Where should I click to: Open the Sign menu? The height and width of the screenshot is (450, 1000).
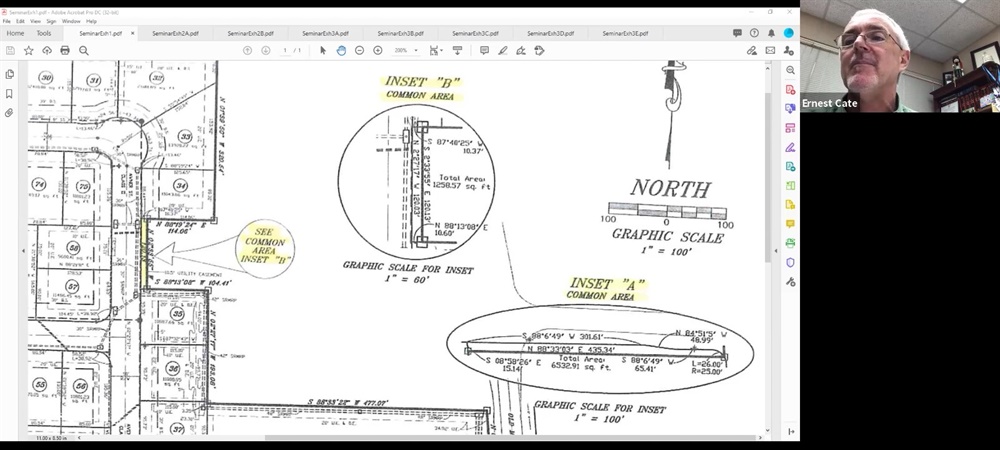(x=51, y=21)
